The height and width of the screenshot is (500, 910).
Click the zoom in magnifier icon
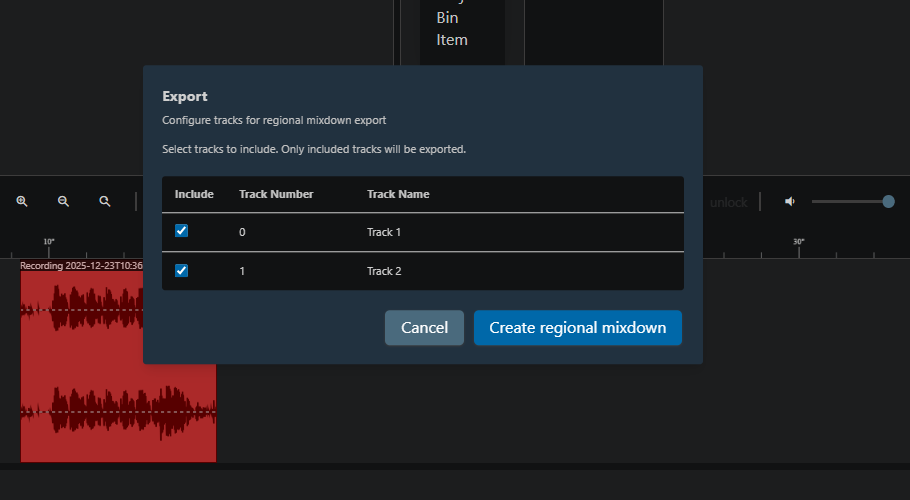22,201
